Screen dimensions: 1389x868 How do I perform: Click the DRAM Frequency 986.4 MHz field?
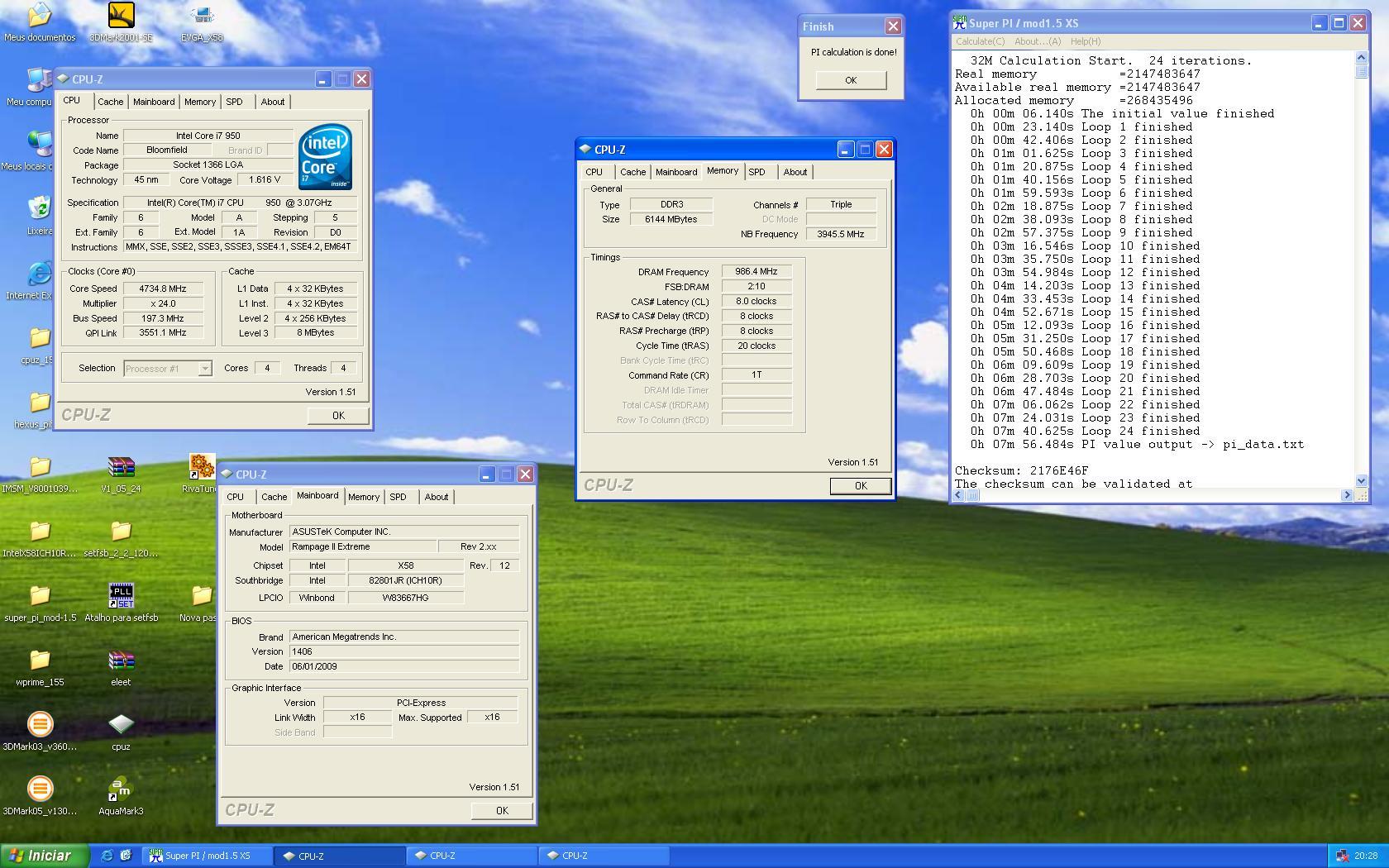point(757,271)
